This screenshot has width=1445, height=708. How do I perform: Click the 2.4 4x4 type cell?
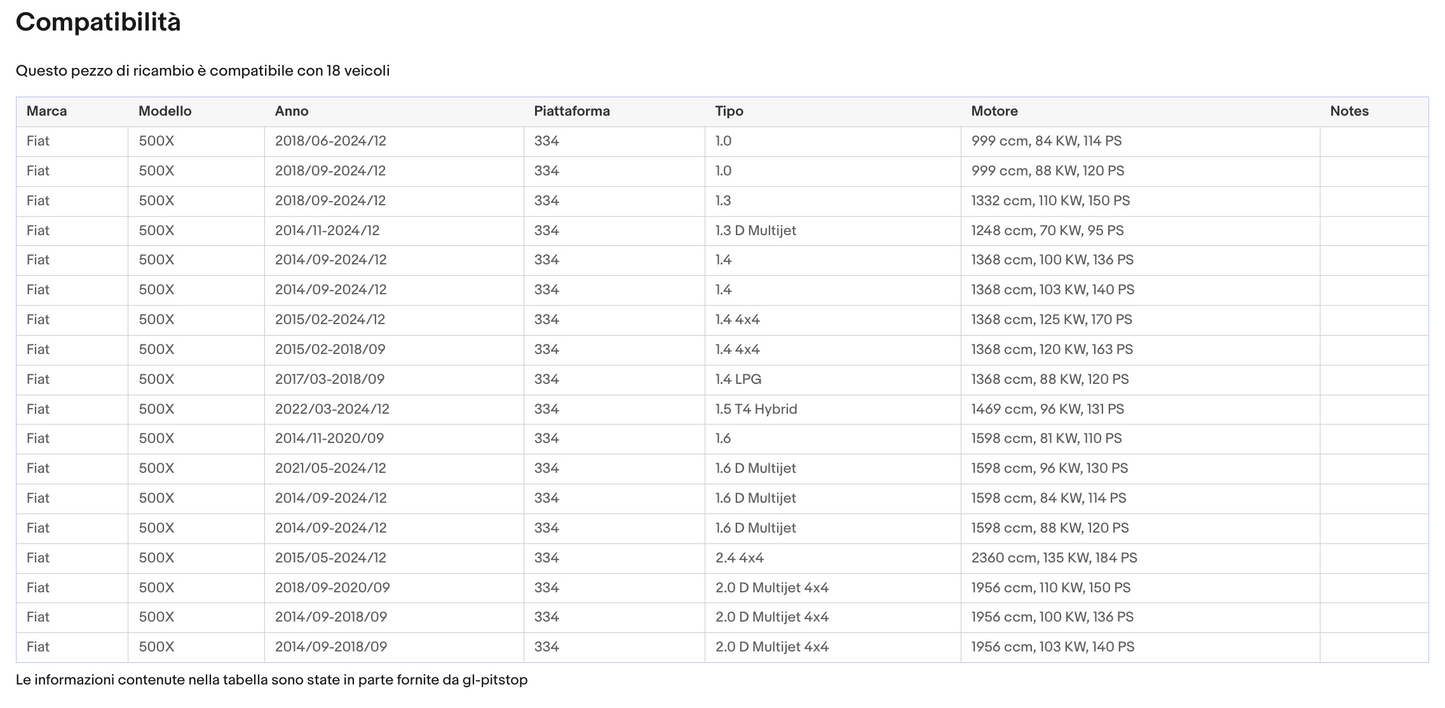tap(739, 558)
